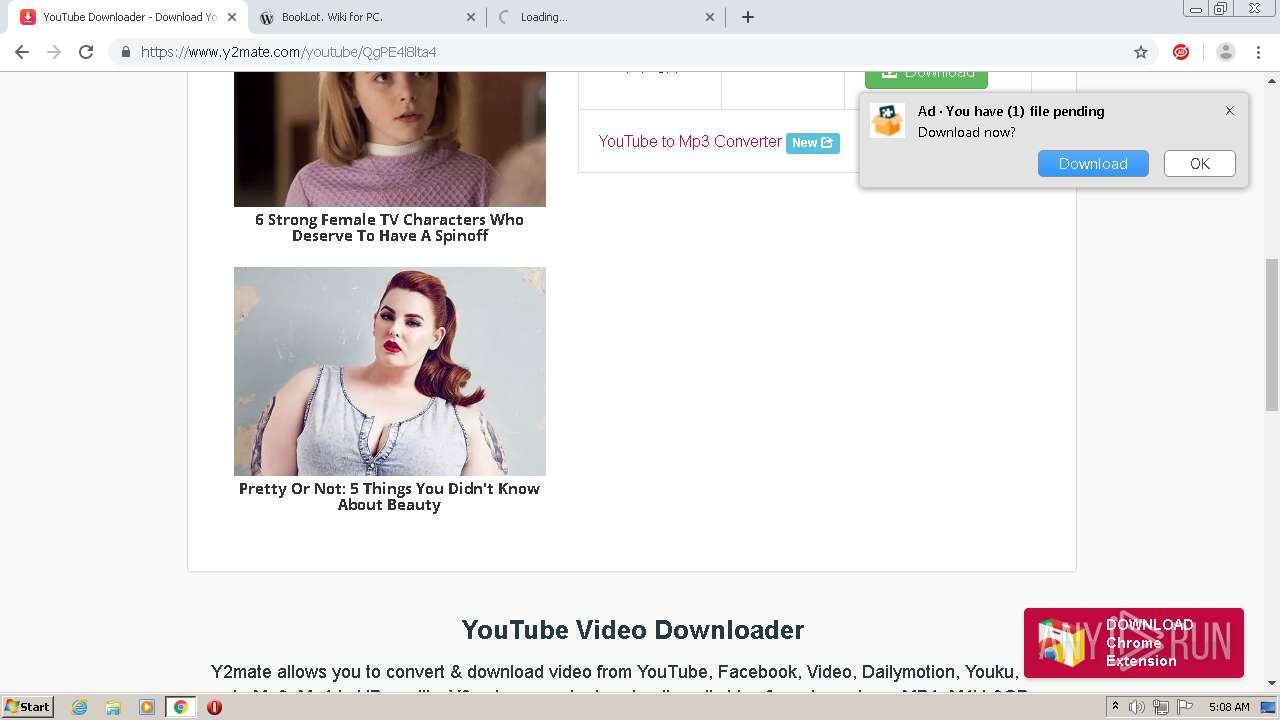1280x720 pixels.
Task: Click the lock icon in address bar
Action: coord(126,52)
